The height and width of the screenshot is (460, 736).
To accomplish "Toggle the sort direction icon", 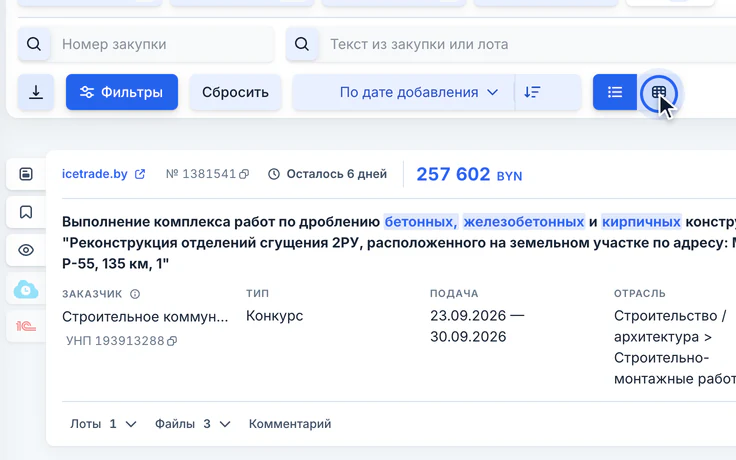I will (x=532, y=92).
